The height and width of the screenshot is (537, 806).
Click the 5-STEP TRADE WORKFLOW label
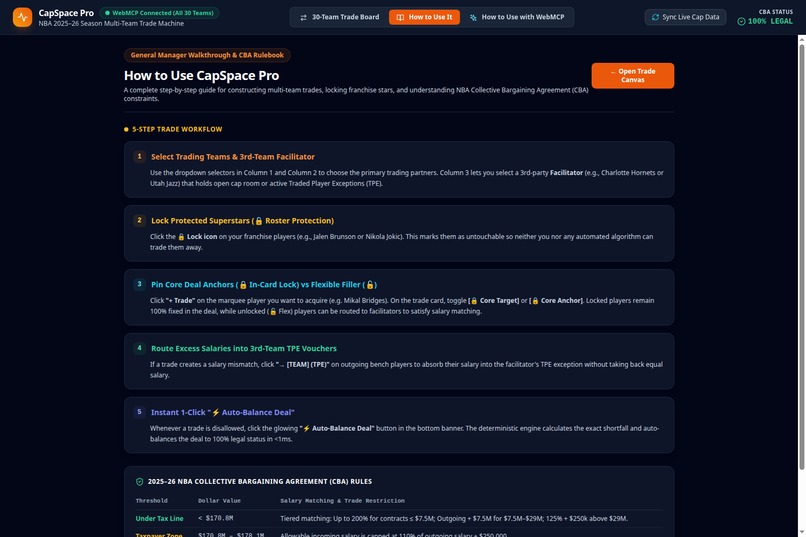pyautogui.click(x=177, y=129)
